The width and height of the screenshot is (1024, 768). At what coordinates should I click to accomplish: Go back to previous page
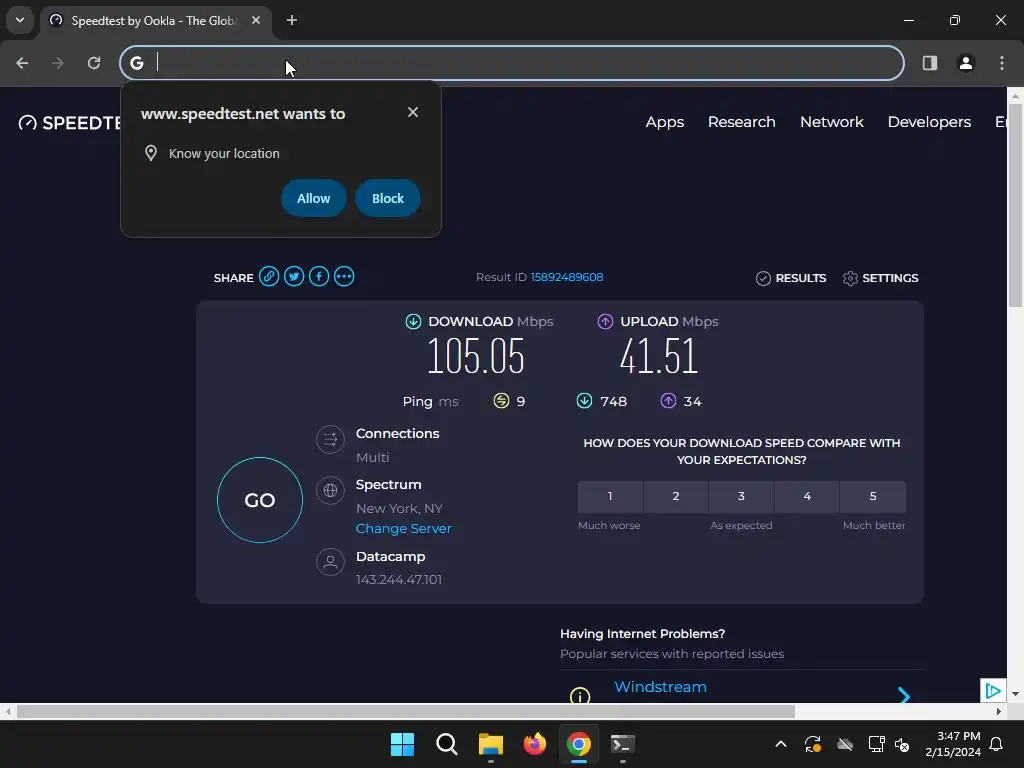[x=22, y=63]
